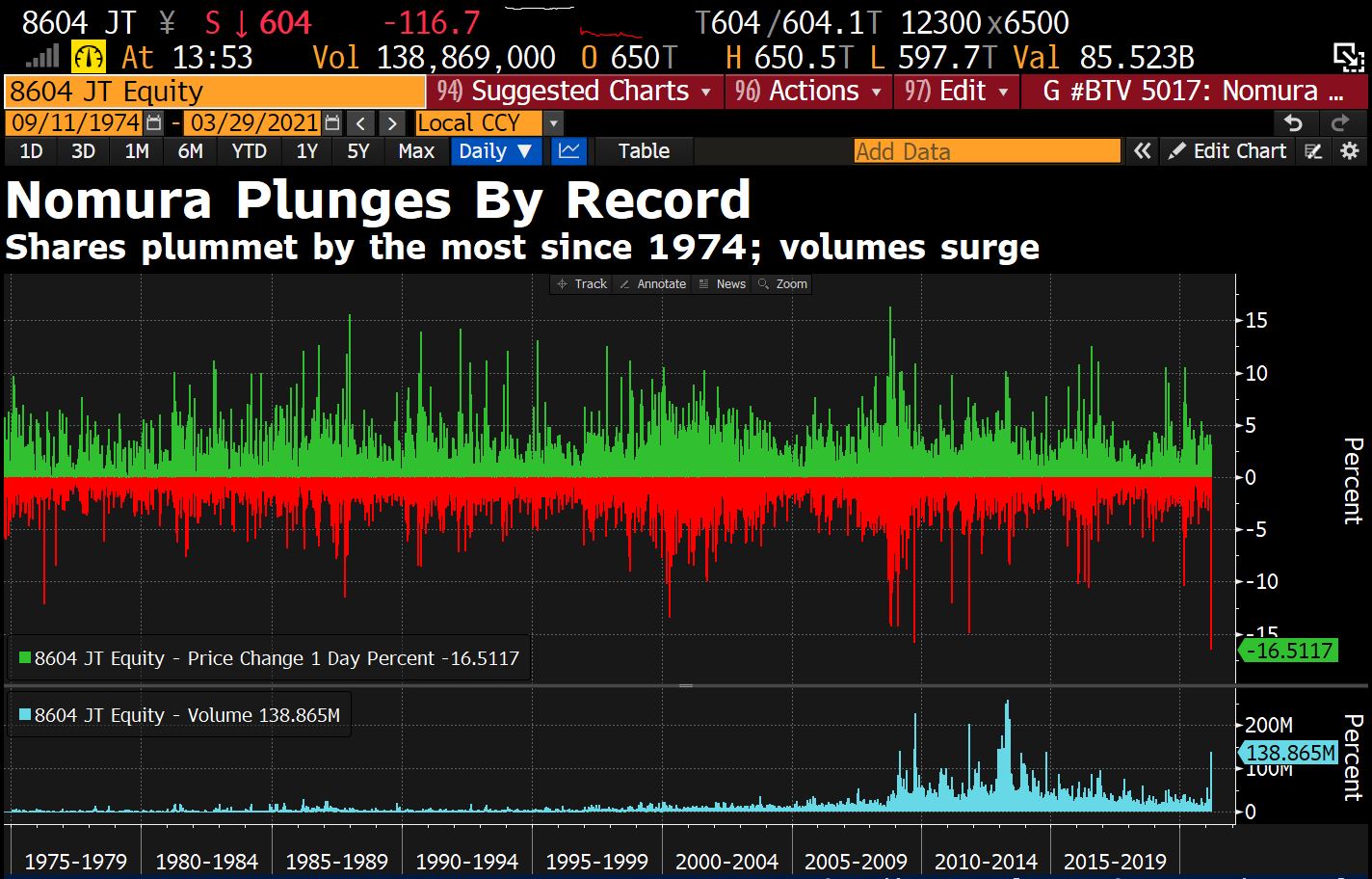
Task: Click the News tool in chart toolbar
Action: coord(722,284)
